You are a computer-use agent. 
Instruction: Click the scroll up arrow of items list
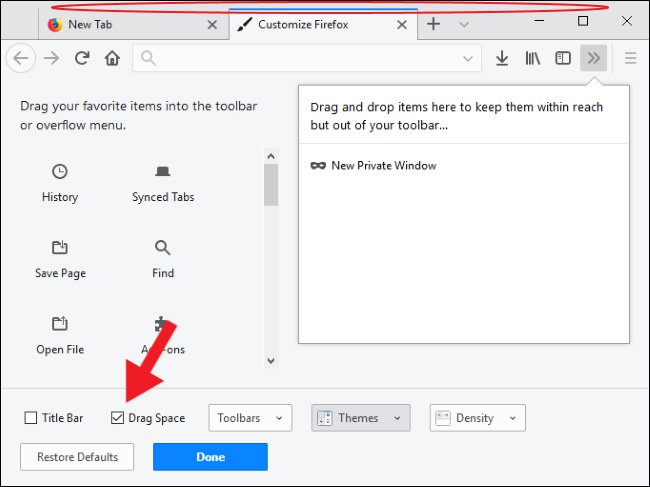271,156
